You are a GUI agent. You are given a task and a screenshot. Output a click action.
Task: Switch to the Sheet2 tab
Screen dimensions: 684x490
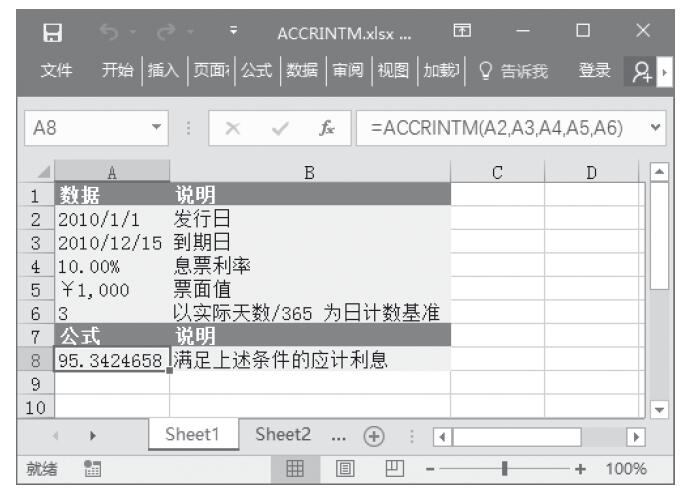click(x=282, y=435)
